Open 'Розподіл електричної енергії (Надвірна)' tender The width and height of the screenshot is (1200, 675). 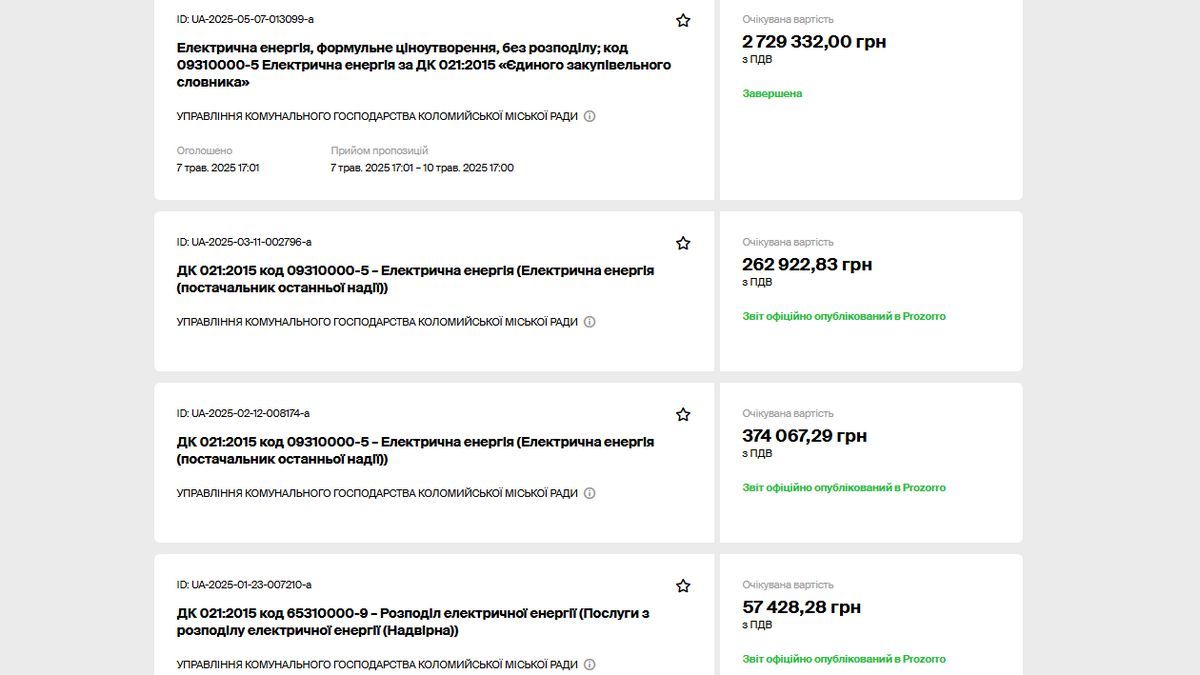(413, 622)
